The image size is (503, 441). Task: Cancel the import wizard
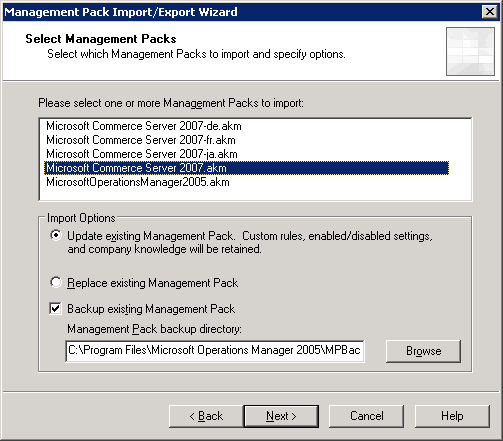366,416
